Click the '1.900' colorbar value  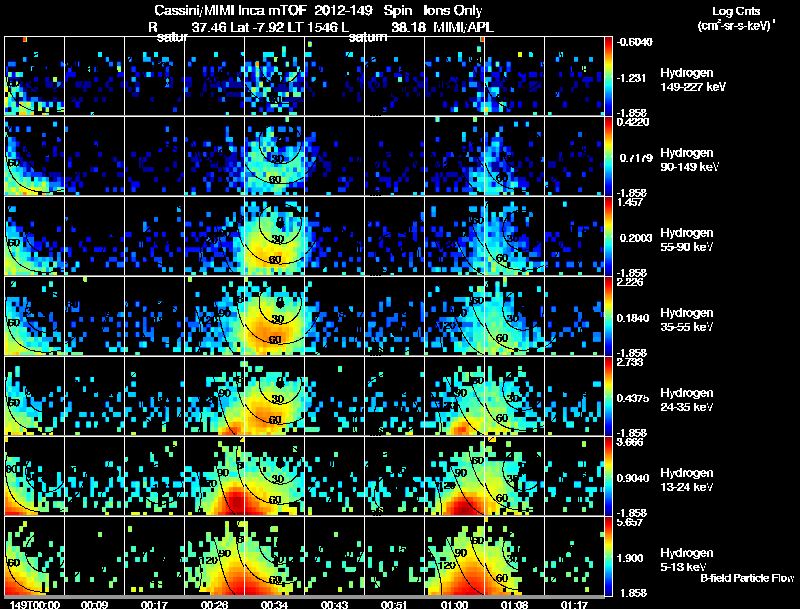click(x=630, y=558)
